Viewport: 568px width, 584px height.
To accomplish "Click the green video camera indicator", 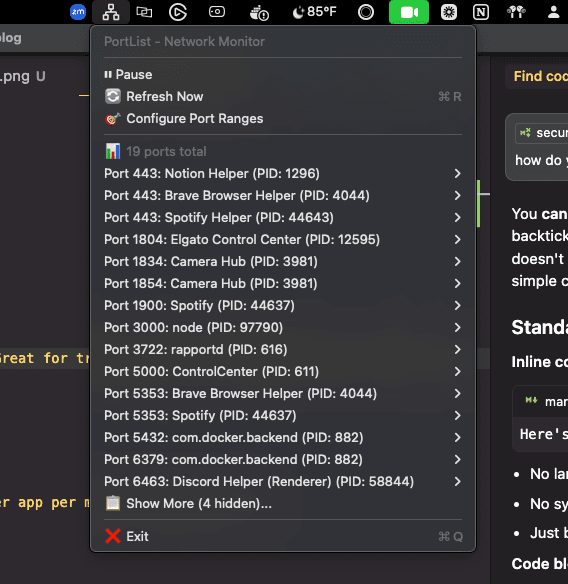I will click(409, 12).
